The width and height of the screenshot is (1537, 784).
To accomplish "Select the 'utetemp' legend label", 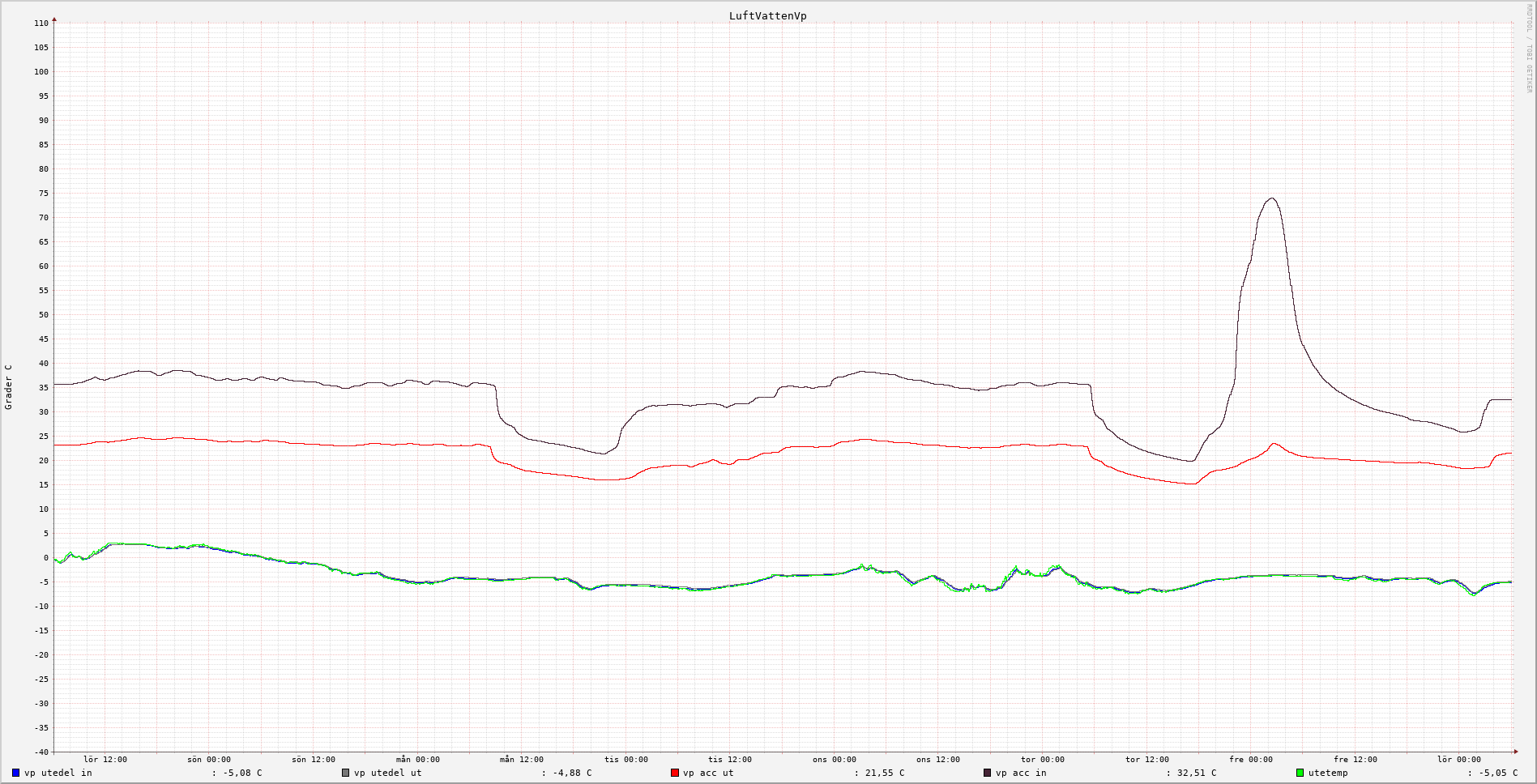I will point(1327,773).
